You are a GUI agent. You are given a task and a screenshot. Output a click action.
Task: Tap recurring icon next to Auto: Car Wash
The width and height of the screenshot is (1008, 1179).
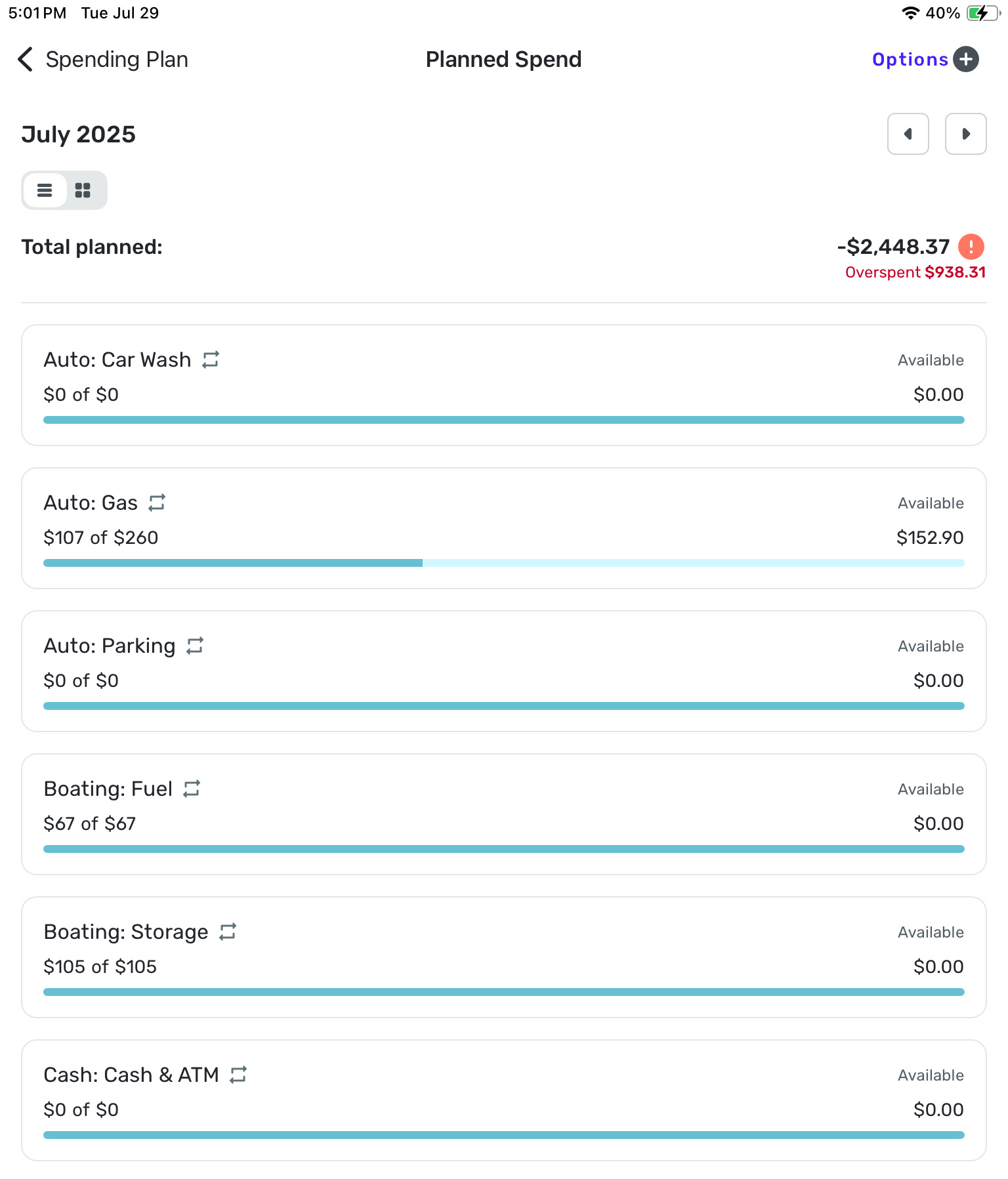(211, 360)
